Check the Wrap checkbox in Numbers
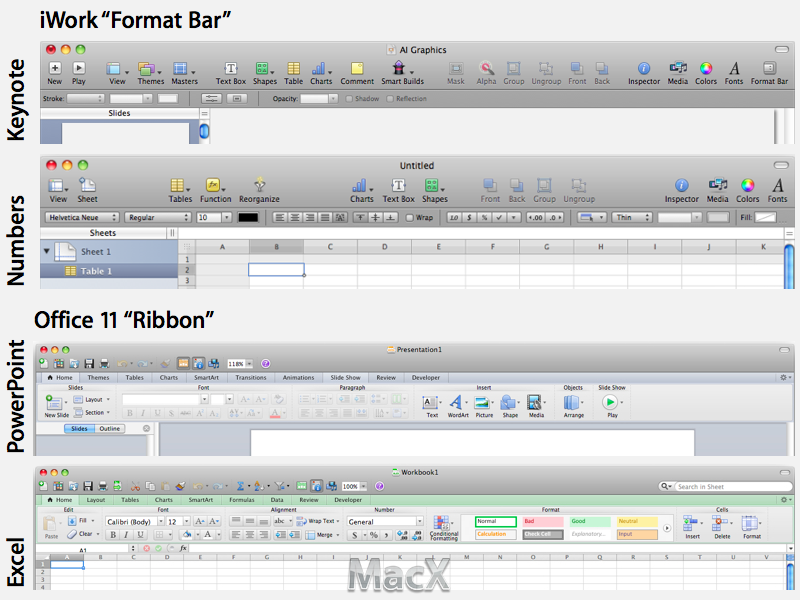The height and width of the screenshot is (600, 800). click(410, 217)
